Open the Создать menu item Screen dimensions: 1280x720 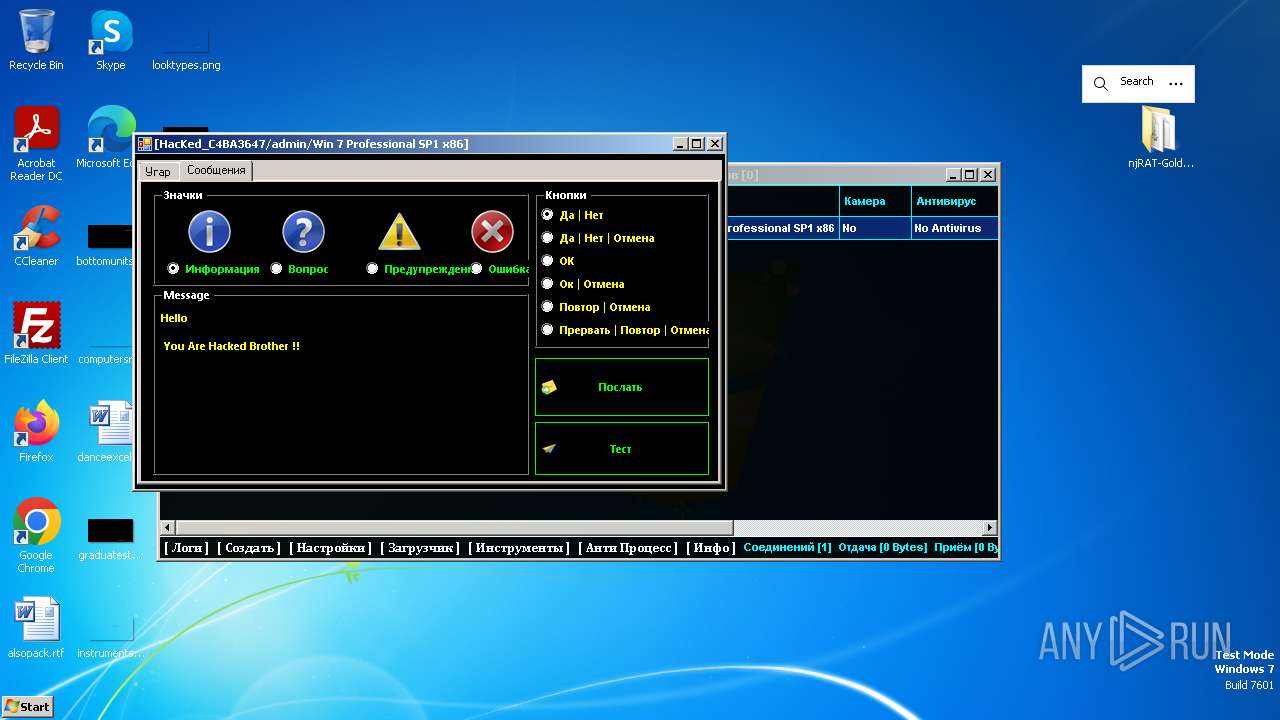(249, 548)
